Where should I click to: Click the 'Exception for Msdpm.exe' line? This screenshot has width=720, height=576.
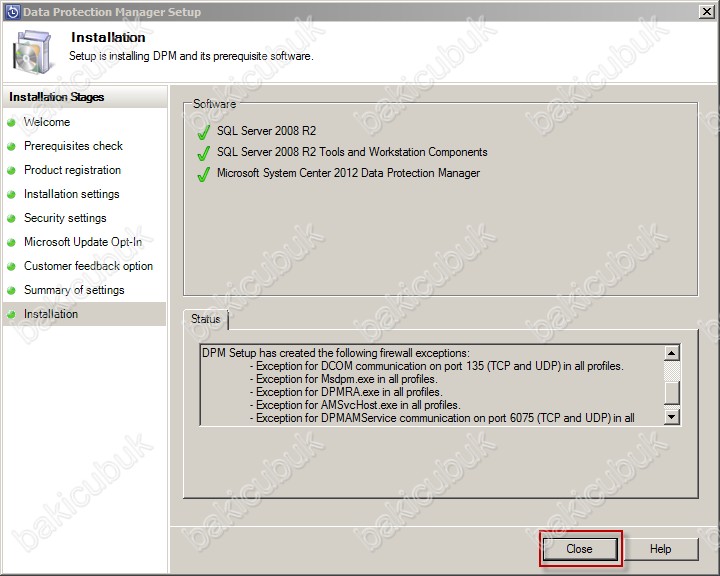[x=343, y=379]
